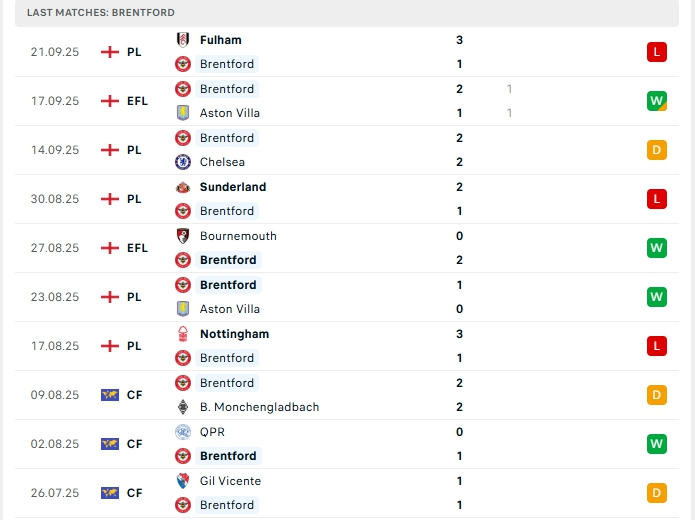
Task: Click the CF world flag on 09.08.25 row
Action: tap(110, 395)
